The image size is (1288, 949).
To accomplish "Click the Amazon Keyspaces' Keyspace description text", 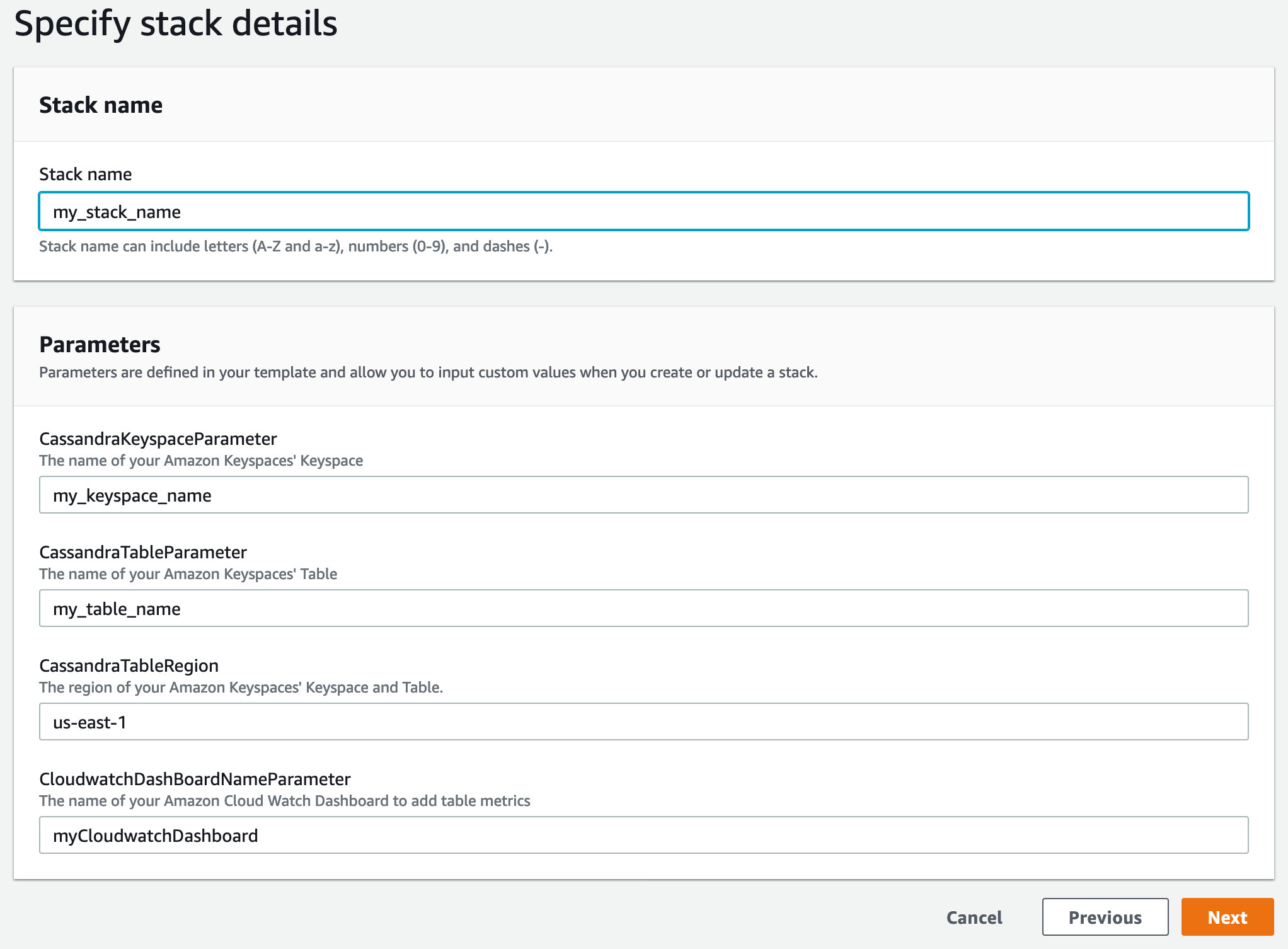I will (201, 461).
